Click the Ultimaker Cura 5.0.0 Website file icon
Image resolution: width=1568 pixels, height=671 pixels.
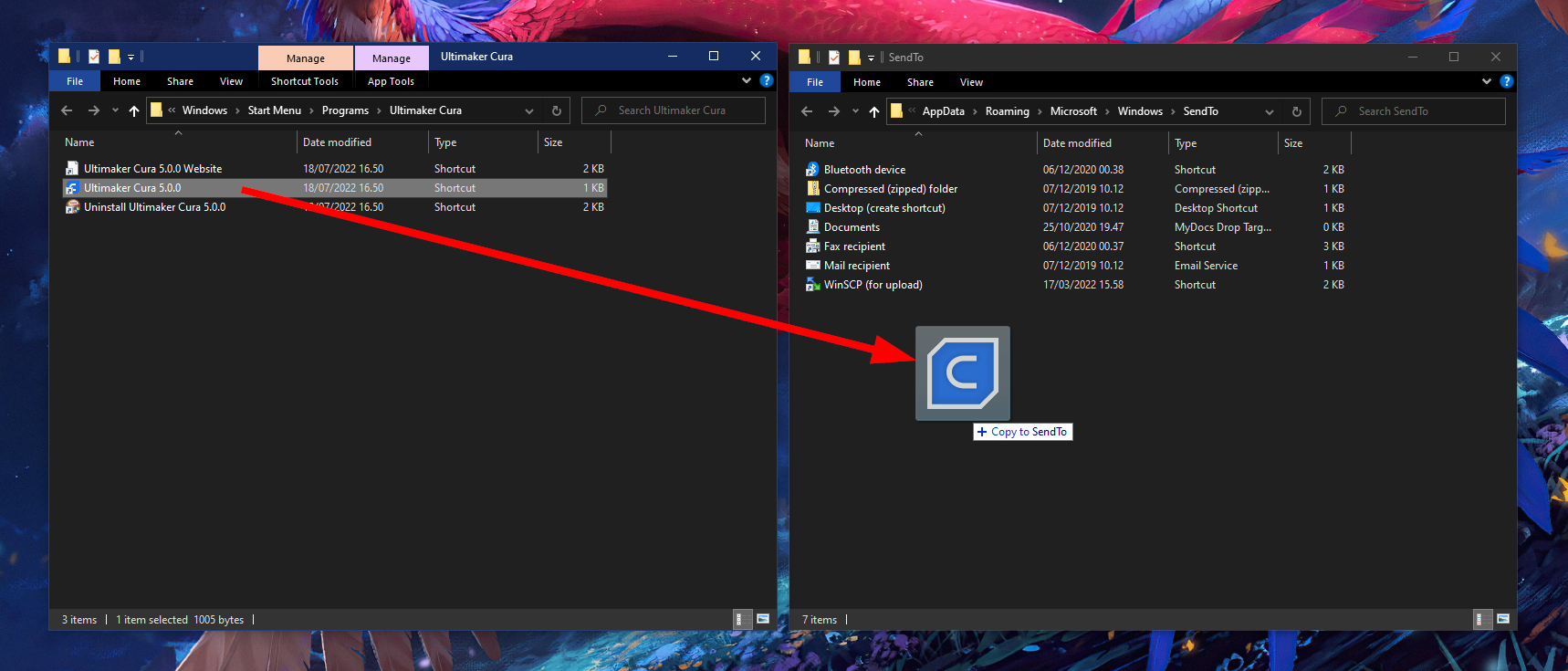coord(72,169)
